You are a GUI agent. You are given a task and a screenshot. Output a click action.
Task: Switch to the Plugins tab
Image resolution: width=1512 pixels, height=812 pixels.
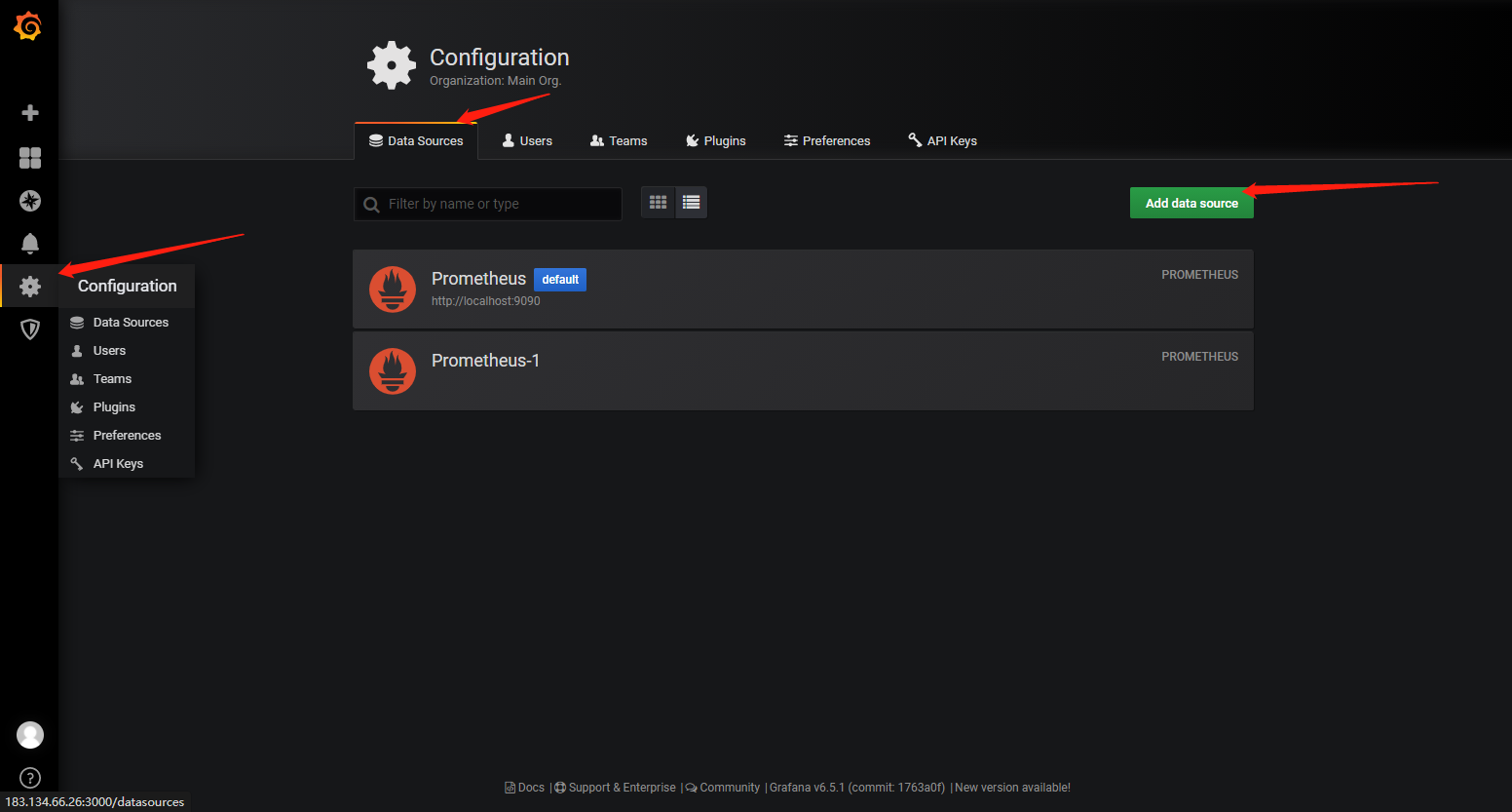point(716,141)
